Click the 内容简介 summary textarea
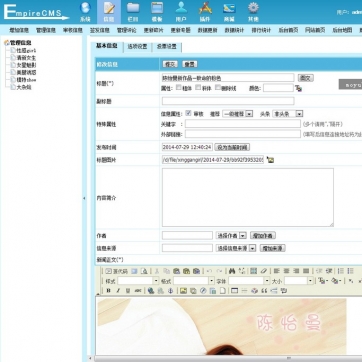362x362 pixels. click(x=248, y=197)
